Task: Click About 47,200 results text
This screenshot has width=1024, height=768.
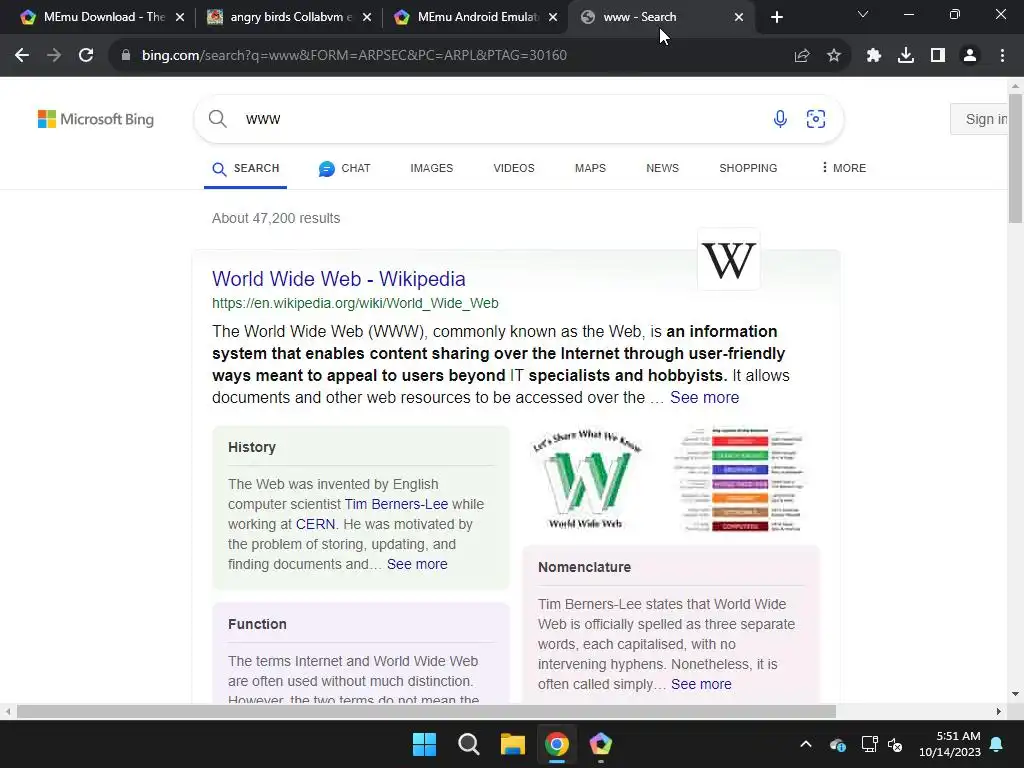Action: pos(276,218)
